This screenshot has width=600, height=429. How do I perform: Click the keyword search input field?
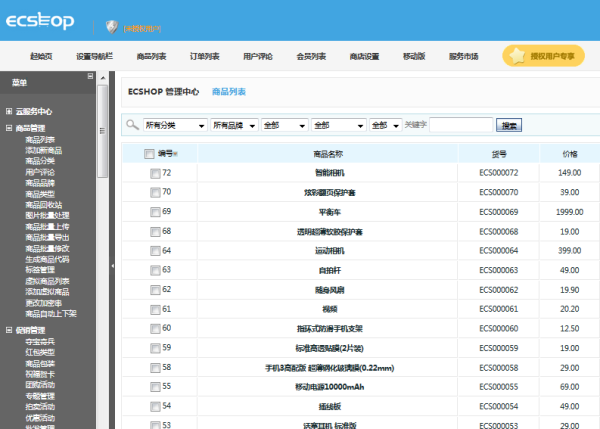[461, 125]
